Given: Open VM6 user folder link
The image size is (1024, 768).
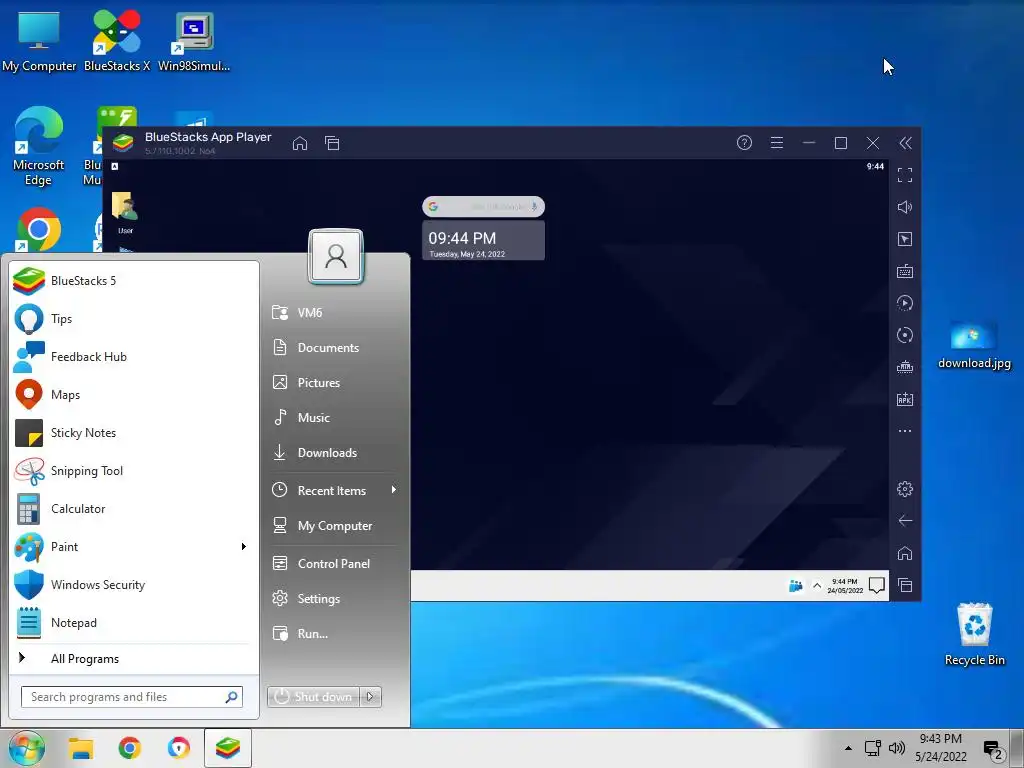Looking at the screenshot, I should coord(334,313).
